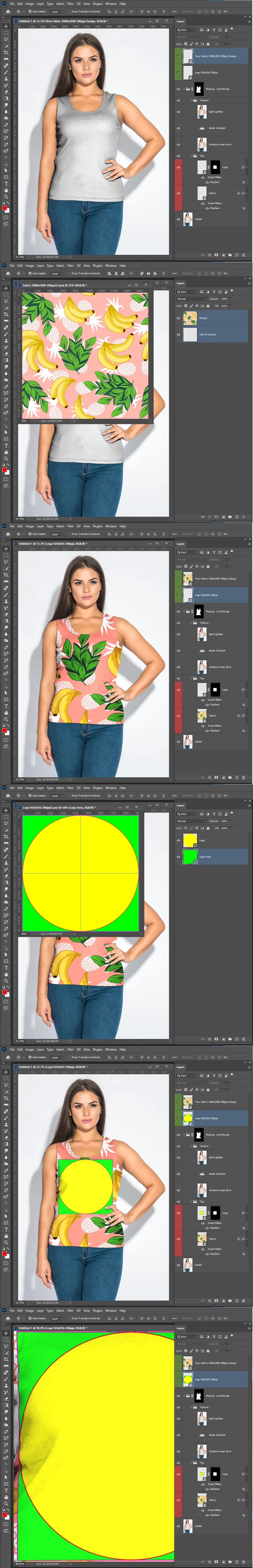Viewport: 253px width, 1568px height.
Task: Hide the Logo Area layer in the Logo document
Action: pos(179,857)
